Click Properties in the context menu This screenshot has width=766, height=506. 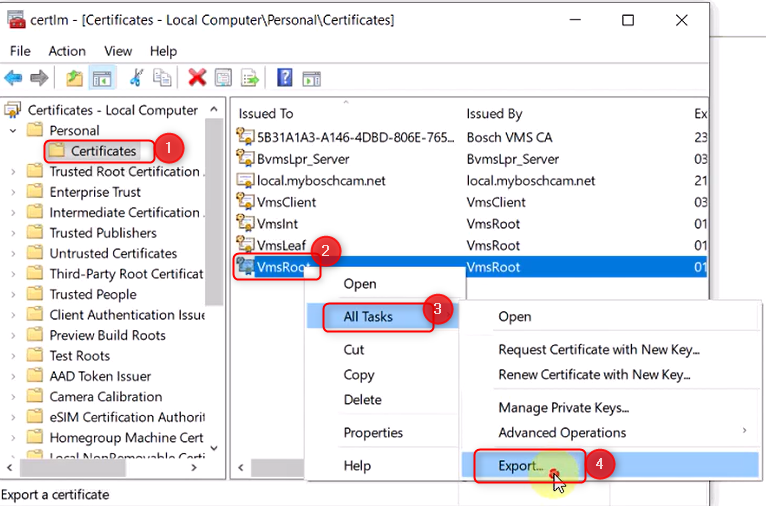(x=373, y=433)
